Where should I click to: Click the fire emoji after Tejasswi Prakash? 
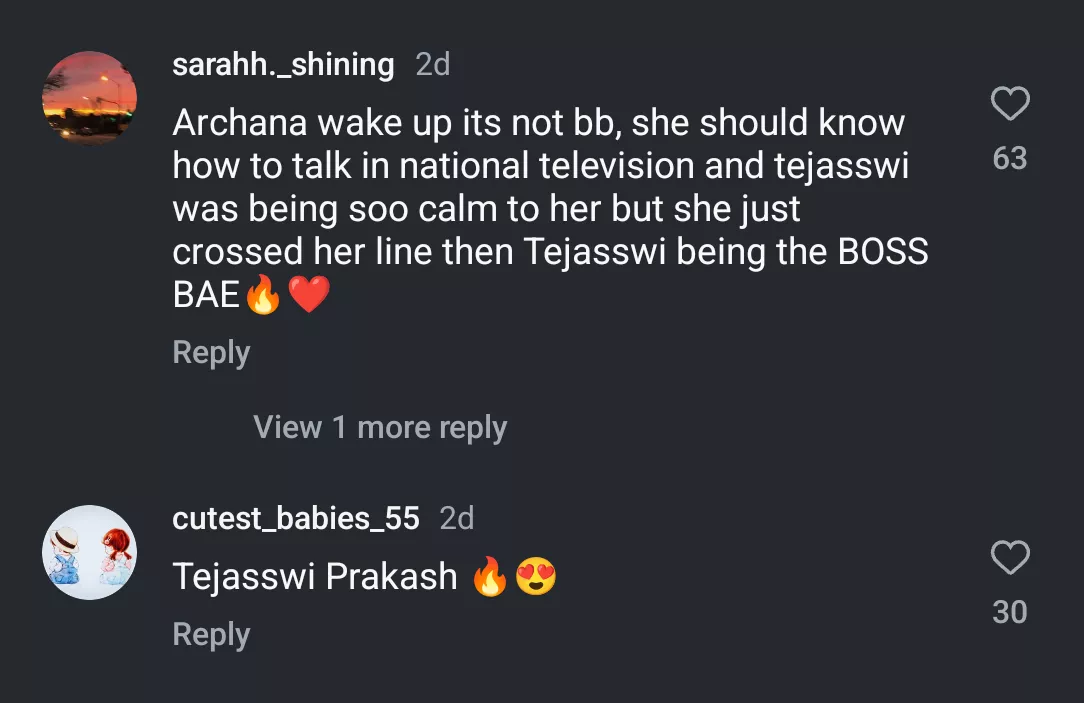pos(490,578)
